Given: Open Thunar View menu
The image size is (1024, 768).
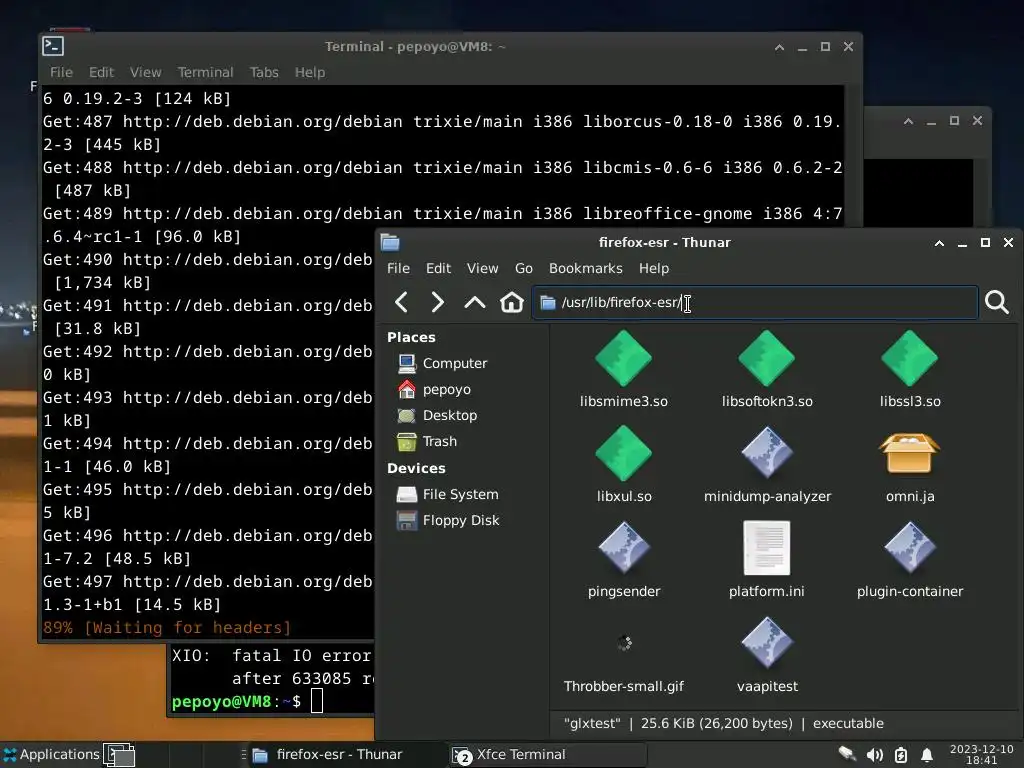Looking at the screenshot, I should 483,268.
